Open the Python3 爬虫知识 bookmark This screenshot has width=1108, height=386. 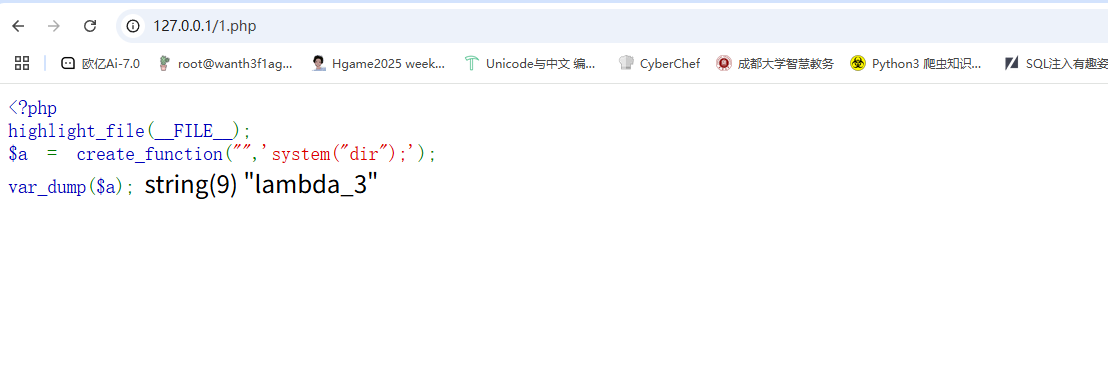coord(916,64)
